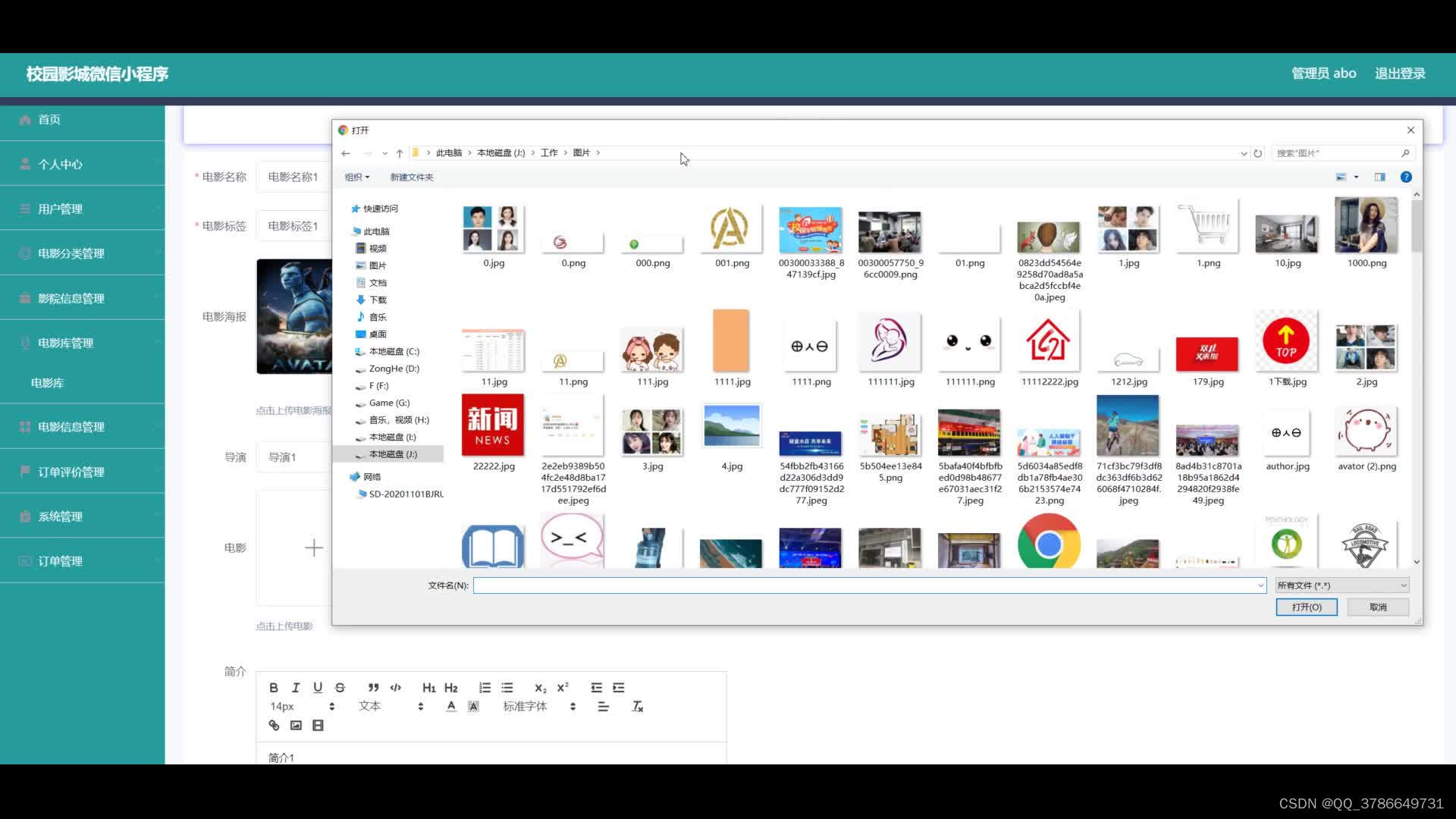Select ZongHe (D:) drive in tree
Screen dimensions: 1456x819
pos(394,369)
